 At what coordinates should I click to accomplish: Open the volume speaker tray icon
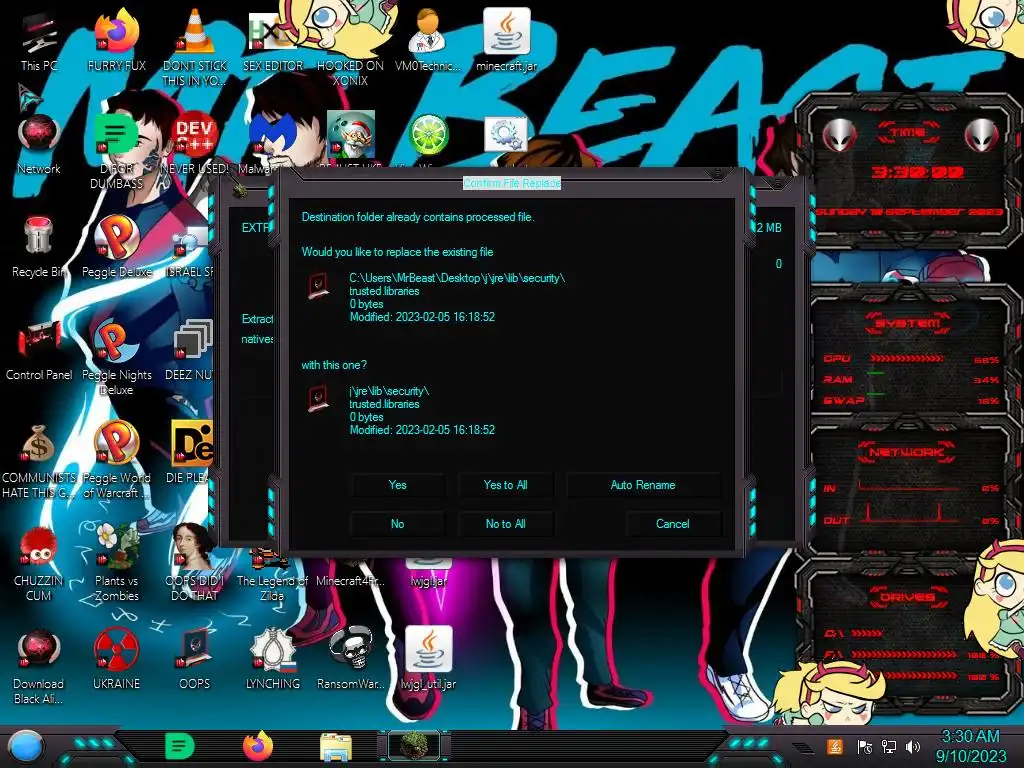[913, 746]
